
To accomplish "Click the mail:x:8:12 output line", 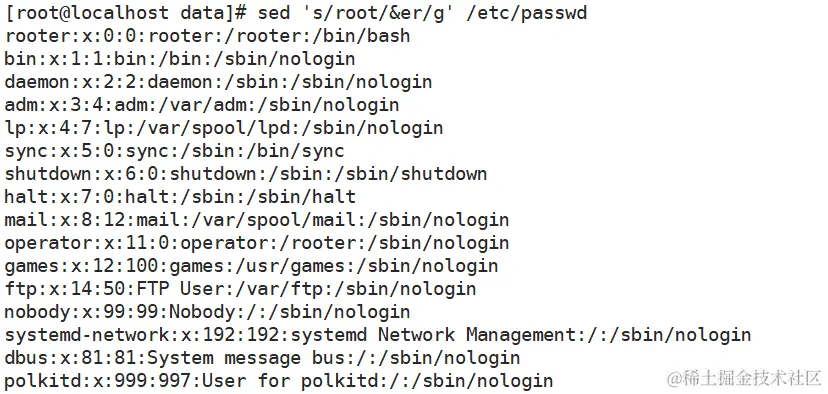I will coord(257,220).
